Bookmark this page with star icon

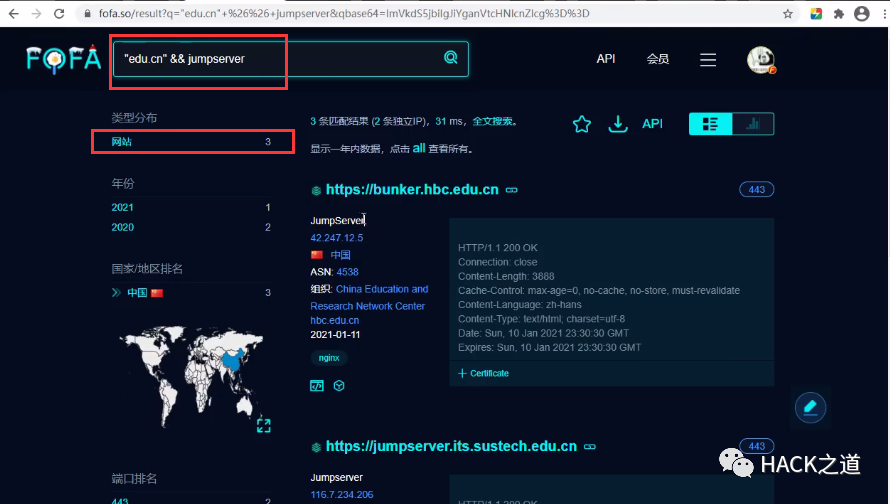pyautogui.click(x=788, y=14)
